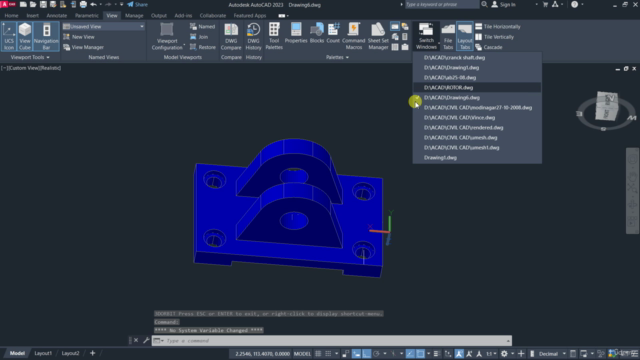Click Cascade windows
The width and height of the screenshot is (640, 360).
489,47
